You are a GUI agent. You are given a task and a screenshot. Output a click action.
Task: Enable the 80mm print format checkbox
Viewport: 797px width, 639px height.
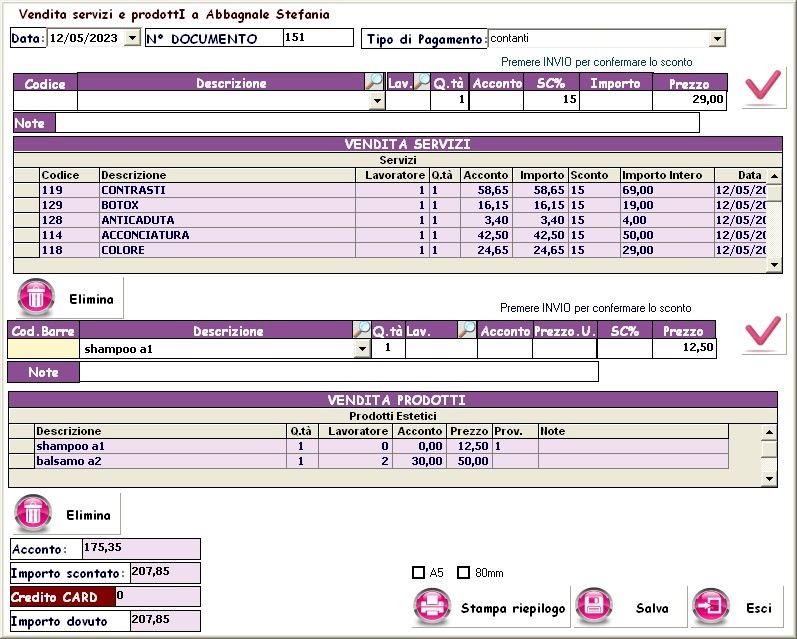point(463,573)
